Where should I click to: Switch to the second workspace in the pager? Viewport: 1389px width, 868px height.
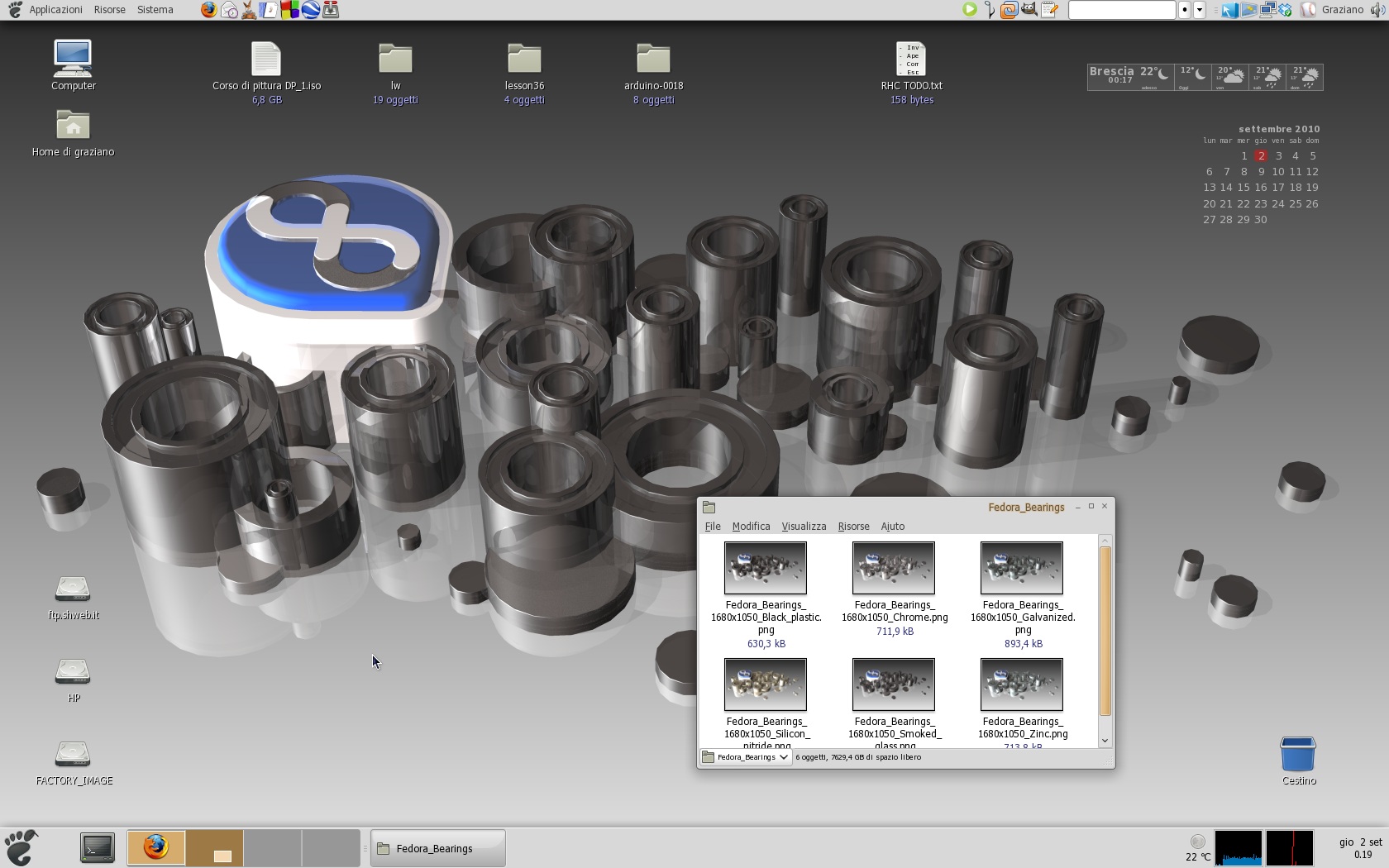214,848
